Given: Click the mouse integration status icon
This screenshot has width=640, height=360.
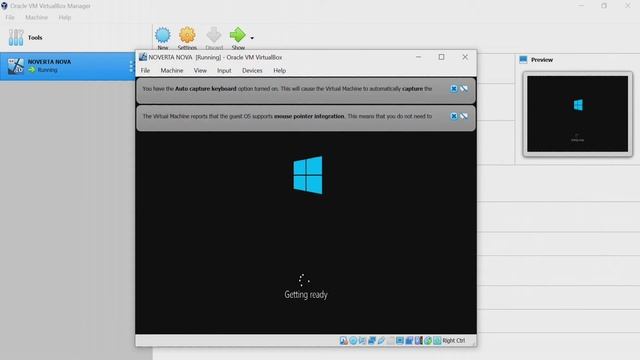Looking at the screenshot, I should click(428, 340).
